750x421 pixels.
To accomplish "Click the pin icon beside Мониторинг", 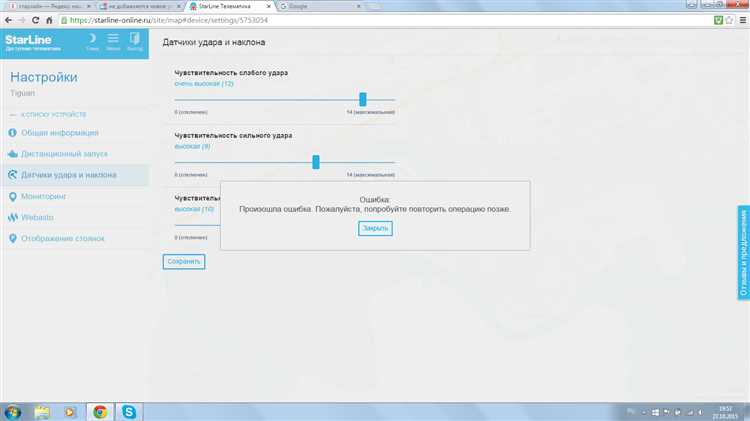I will click(12, 197).
